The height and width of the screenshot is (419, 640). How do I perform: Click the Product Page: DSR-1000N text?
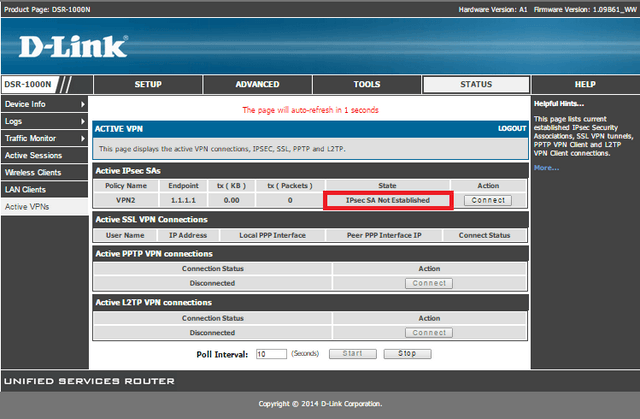coord(47,9)
